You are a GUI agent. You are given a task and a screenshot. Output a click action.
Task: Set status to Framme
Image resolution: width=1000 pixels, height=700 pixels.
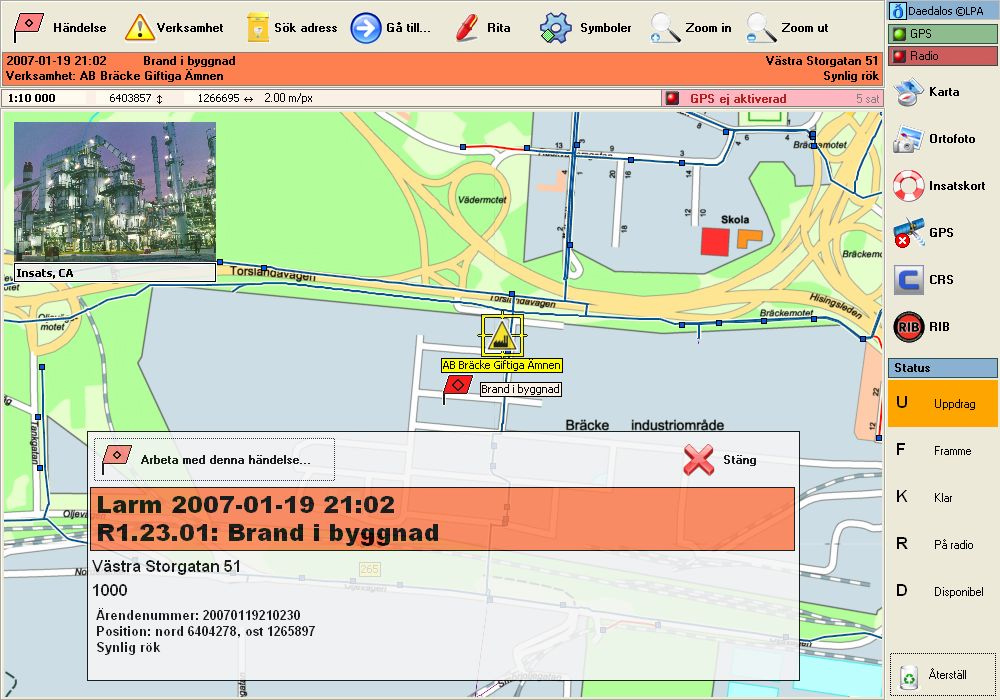942,451
